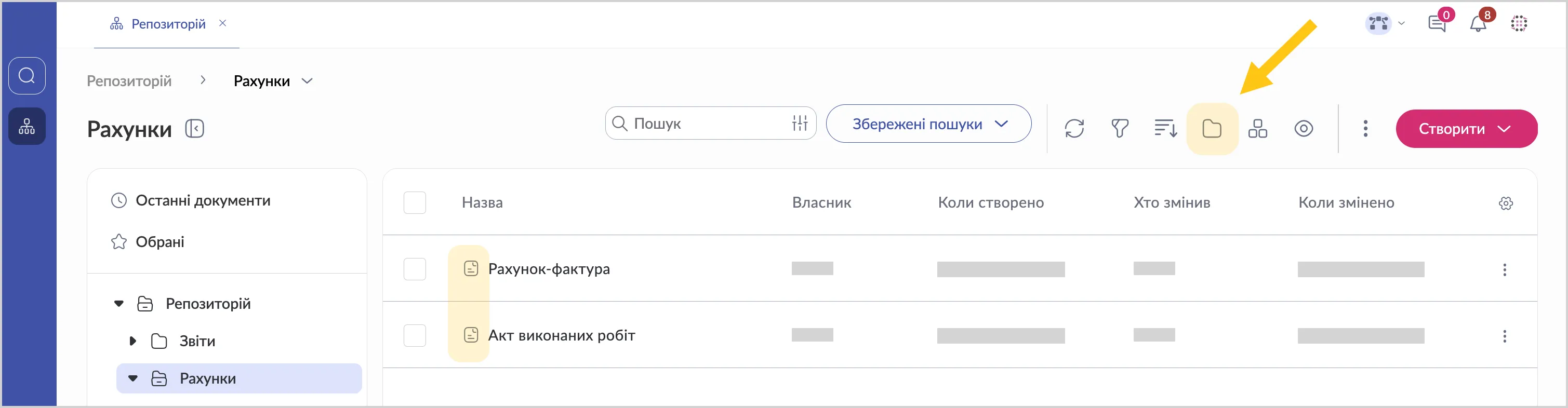Click the highlighted folder view icon
The width and height of the screenshot is (1568, 408).
point(1212,129)
